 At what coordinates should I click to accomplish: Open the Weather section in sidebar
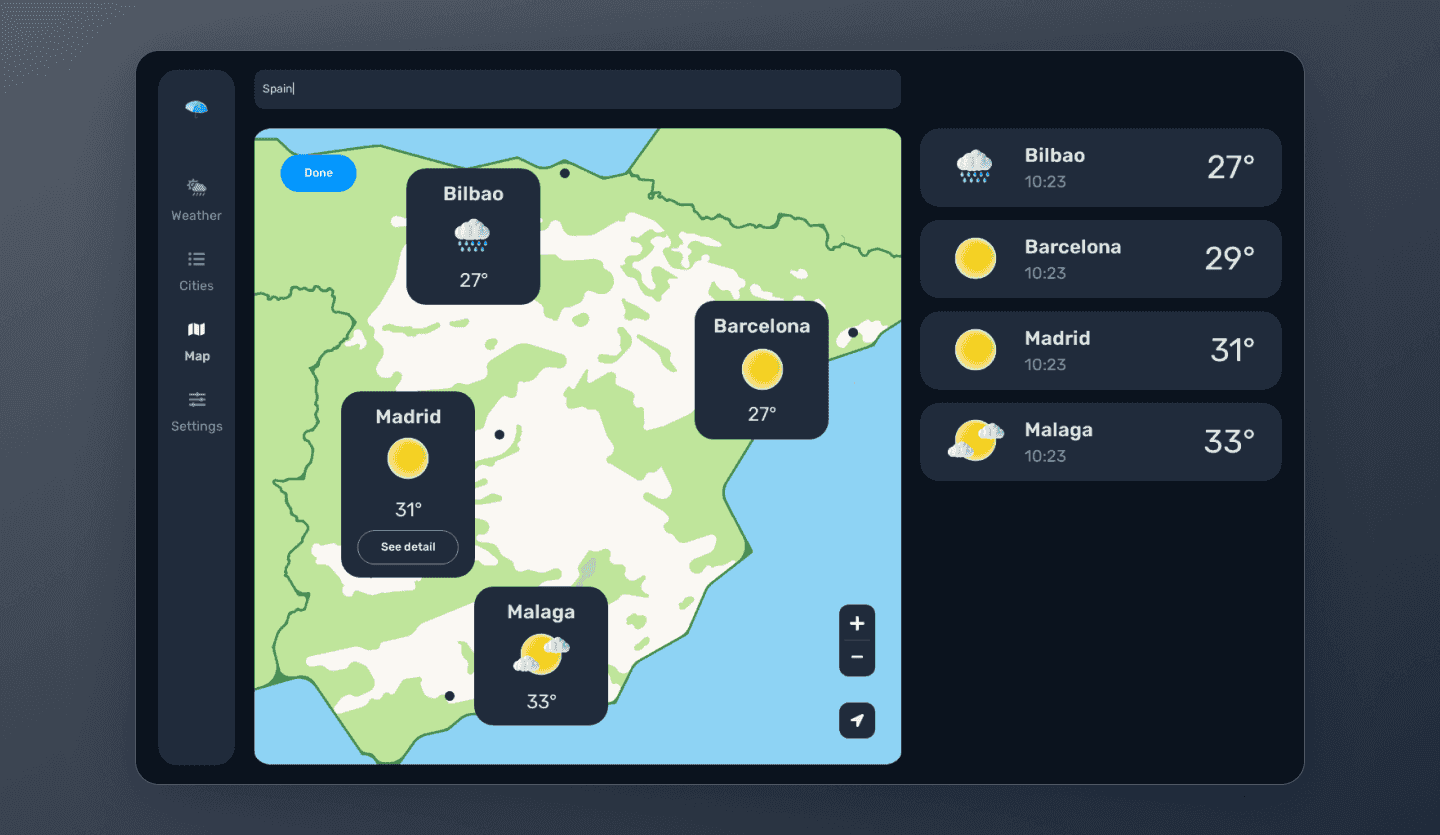(x=196, y=200)
